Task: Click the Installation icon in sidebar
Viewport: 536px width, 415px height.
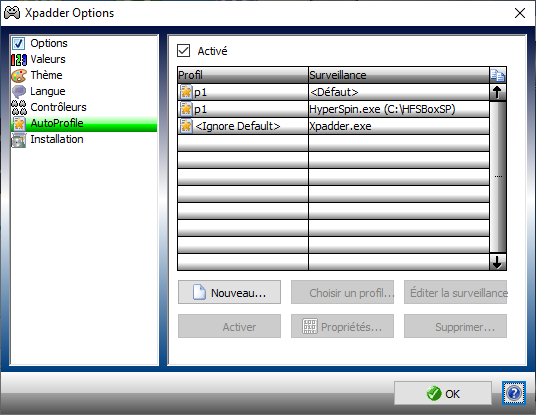Action: point(18,140)
